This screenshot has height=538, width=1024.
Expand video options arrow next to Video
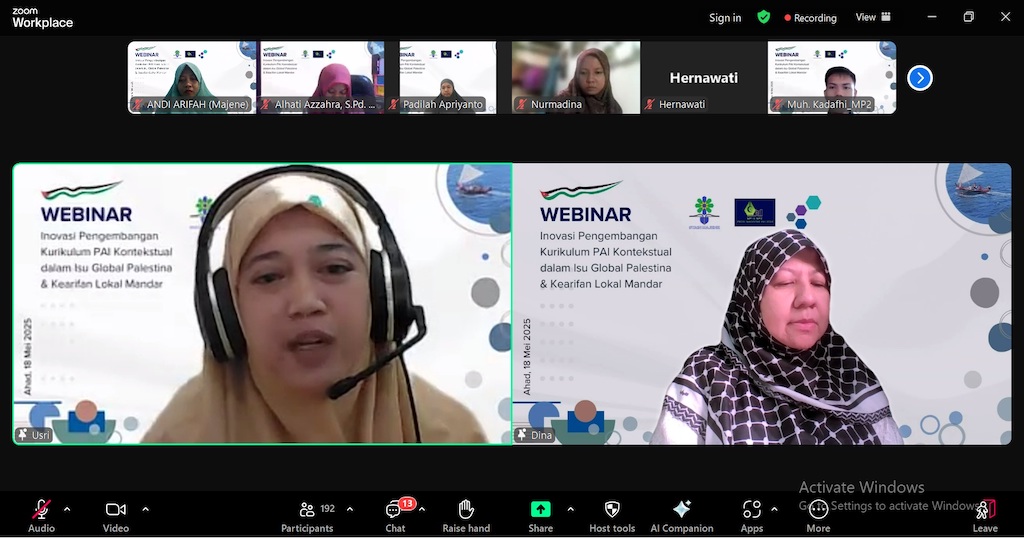(145, 509)
